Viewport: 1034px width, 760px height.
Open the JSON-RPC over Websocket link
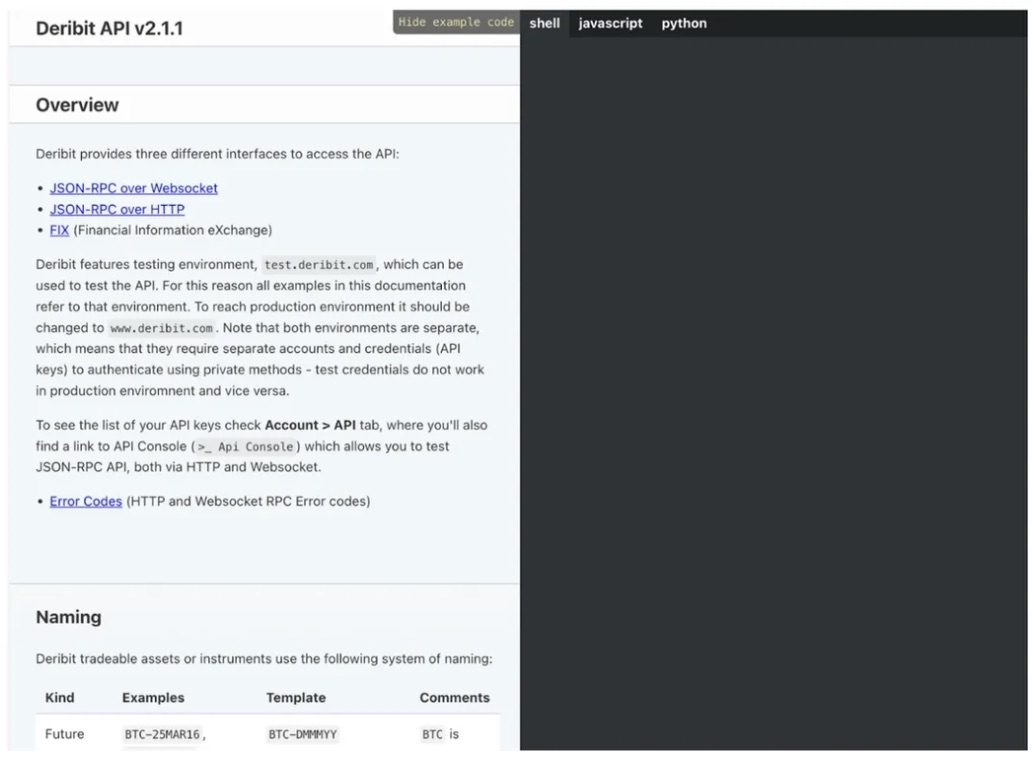click(133, 187)
